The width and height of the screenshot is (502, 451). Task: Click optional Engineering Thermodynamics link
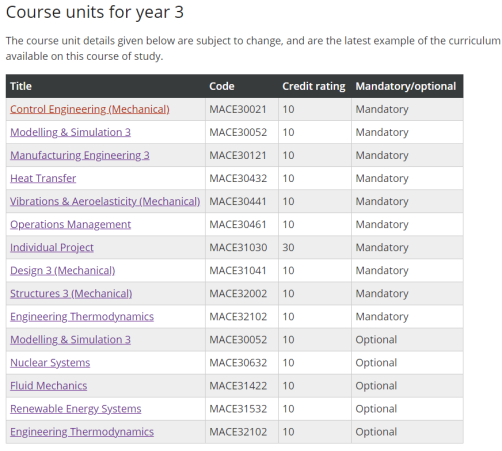click(x=82, y=431)
